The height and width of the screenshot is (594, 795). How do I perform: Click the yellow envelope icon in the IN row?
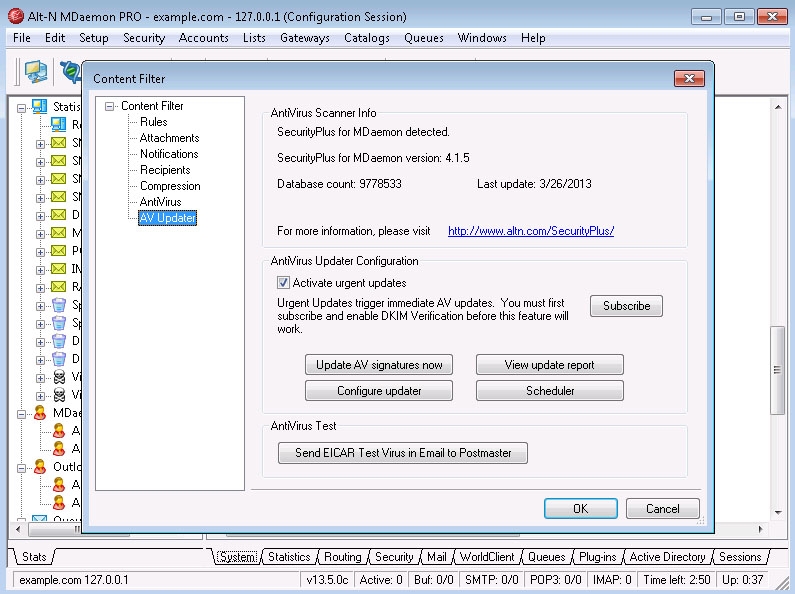point(59,269)
